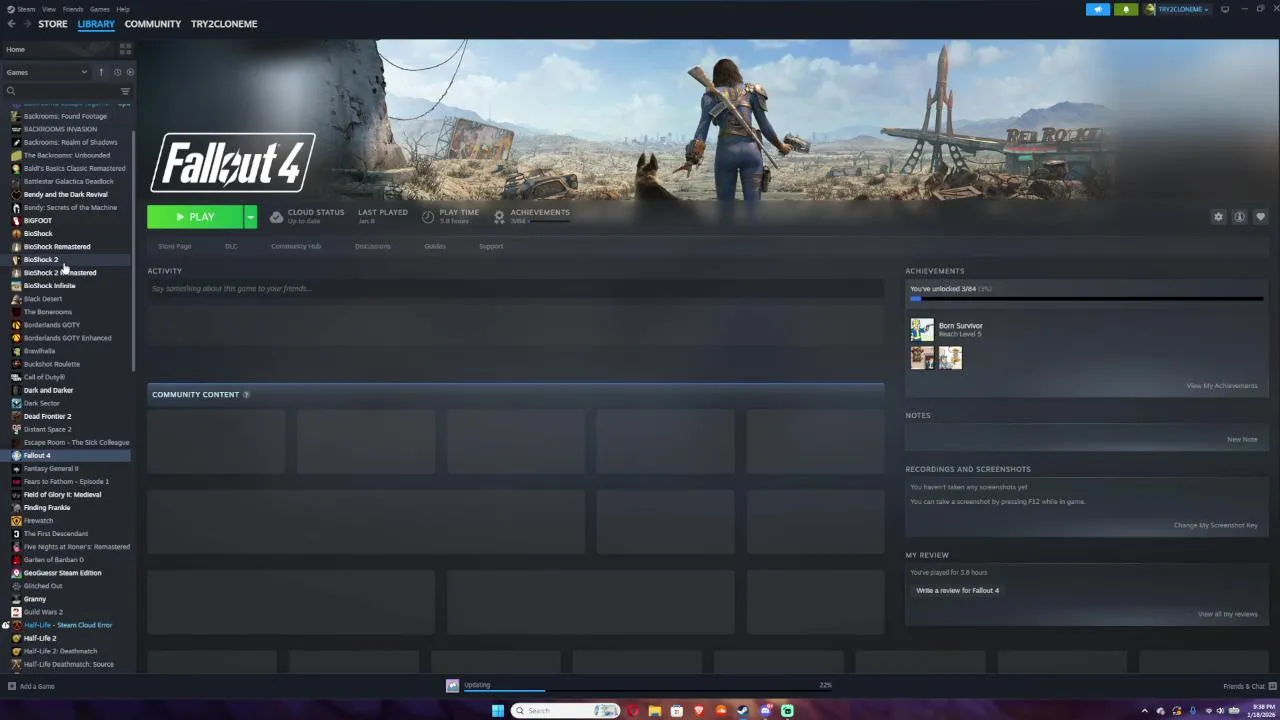Viewport: 1280px width, 720px height.
Task: Open the Friends menu
Action: coord(73,9)
